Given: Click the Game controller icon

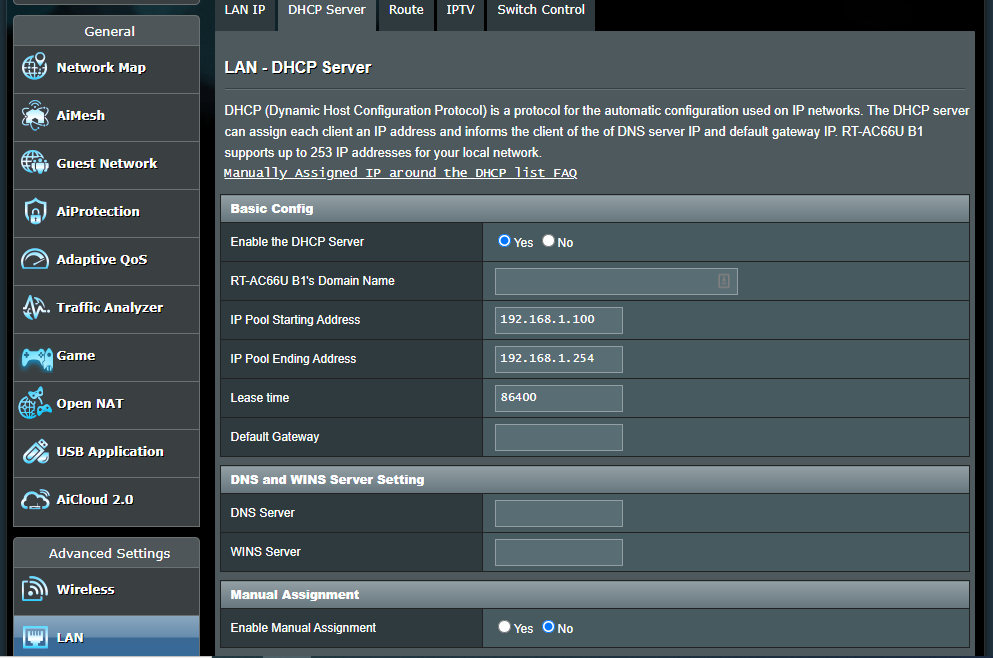Looking at the screenshot, I should [35, 356].
